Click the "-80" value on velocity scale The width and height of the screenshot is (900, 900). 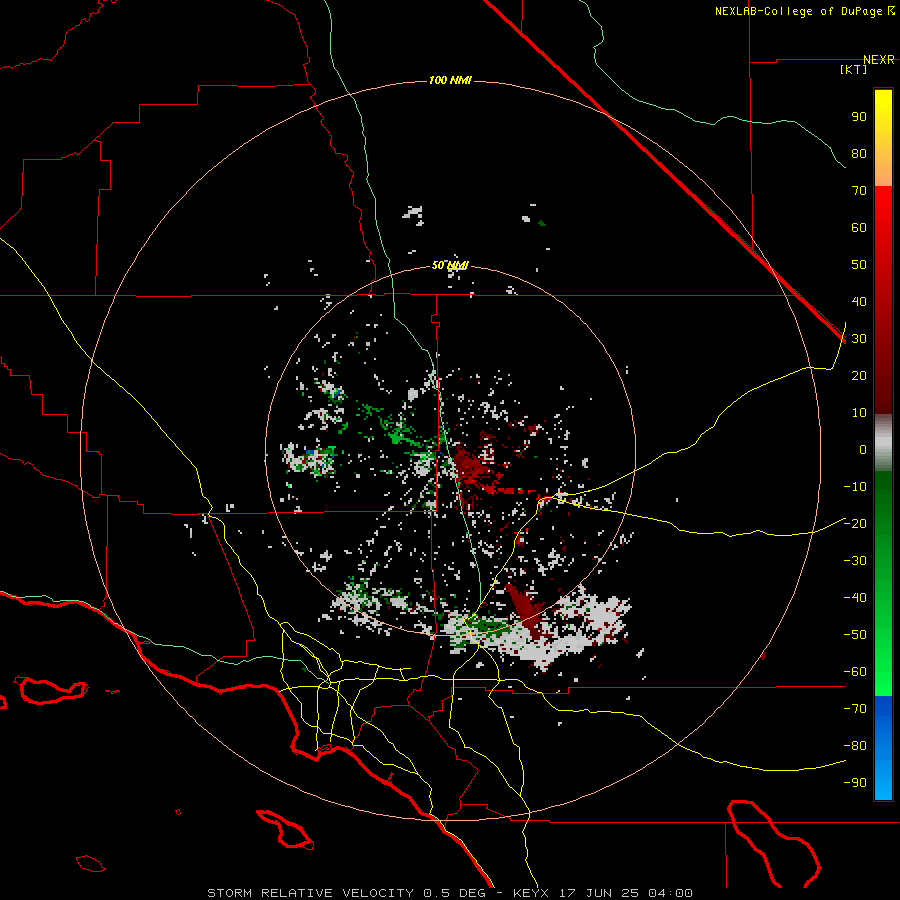click(x=855, y=746)
